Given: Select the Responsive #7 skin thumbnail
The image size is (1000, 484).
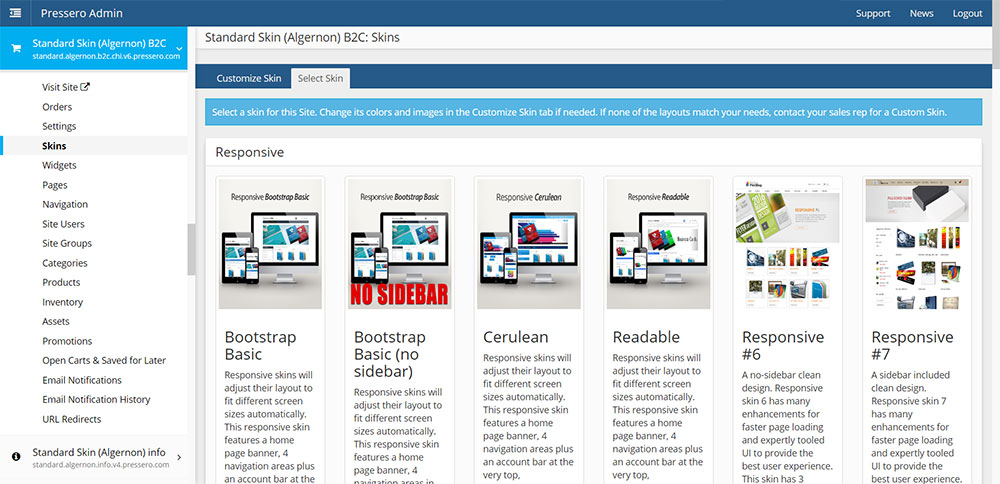Looking at the screenshot, I should tap(917, 244).
